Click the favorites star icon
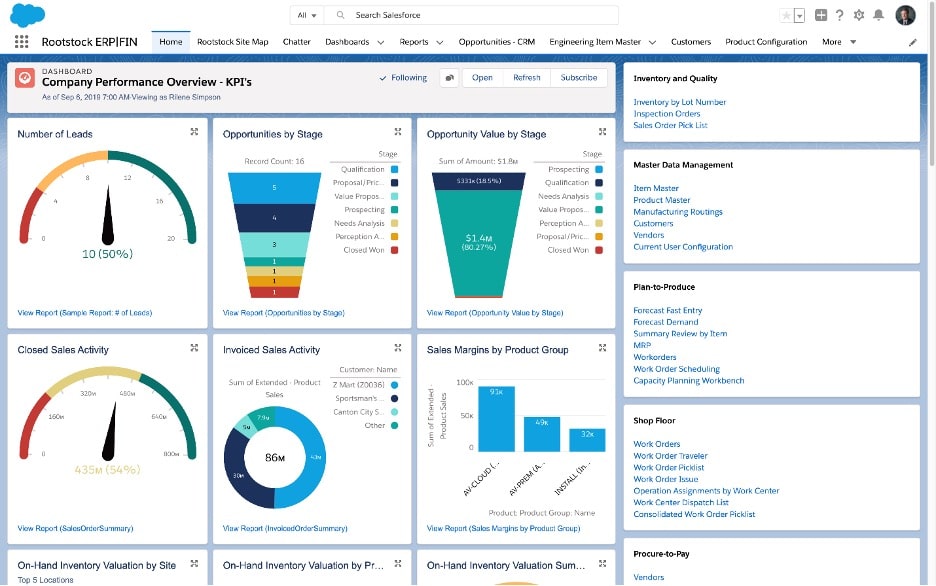 [x=786, y=16]
